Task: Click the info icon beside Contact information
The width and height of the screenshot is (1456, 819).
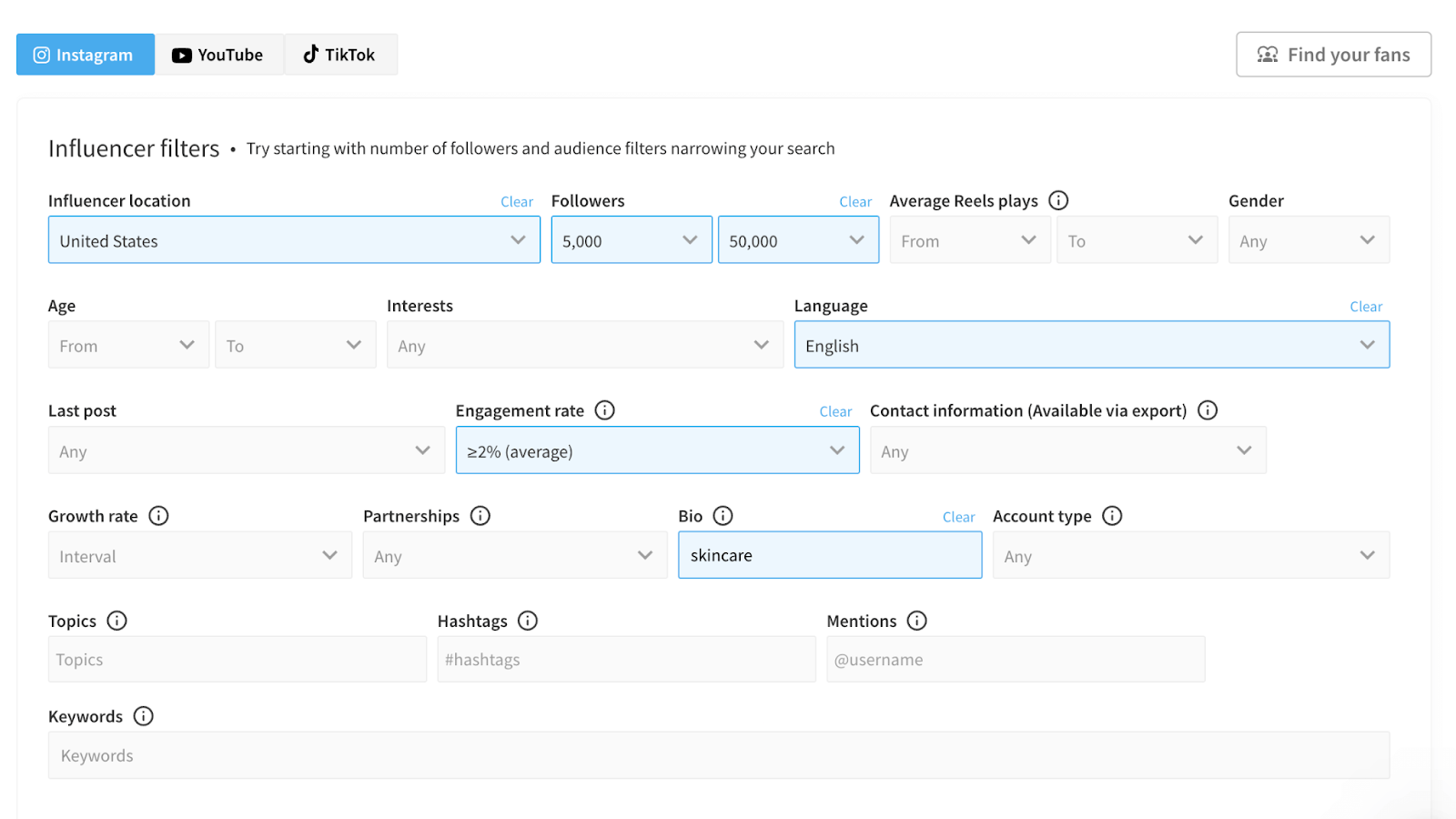Action: (1208, 410)
